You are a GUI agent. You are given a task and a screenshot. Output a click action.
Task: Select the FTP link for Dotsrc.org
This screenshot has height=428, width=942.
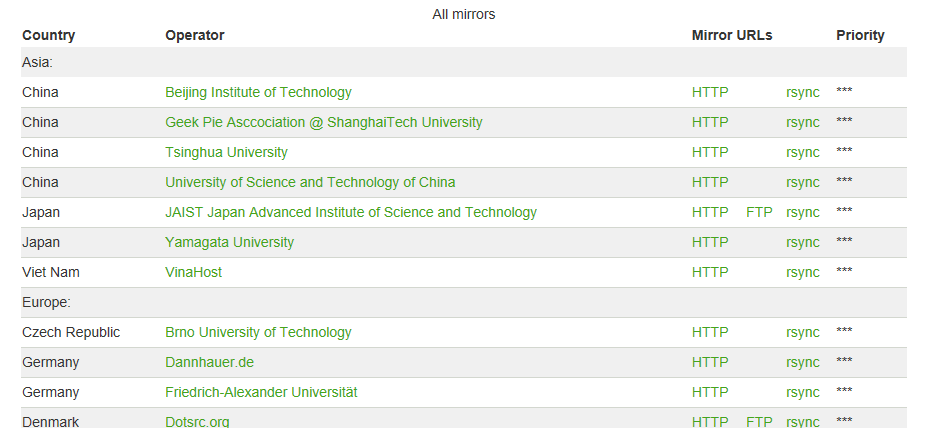759,422
